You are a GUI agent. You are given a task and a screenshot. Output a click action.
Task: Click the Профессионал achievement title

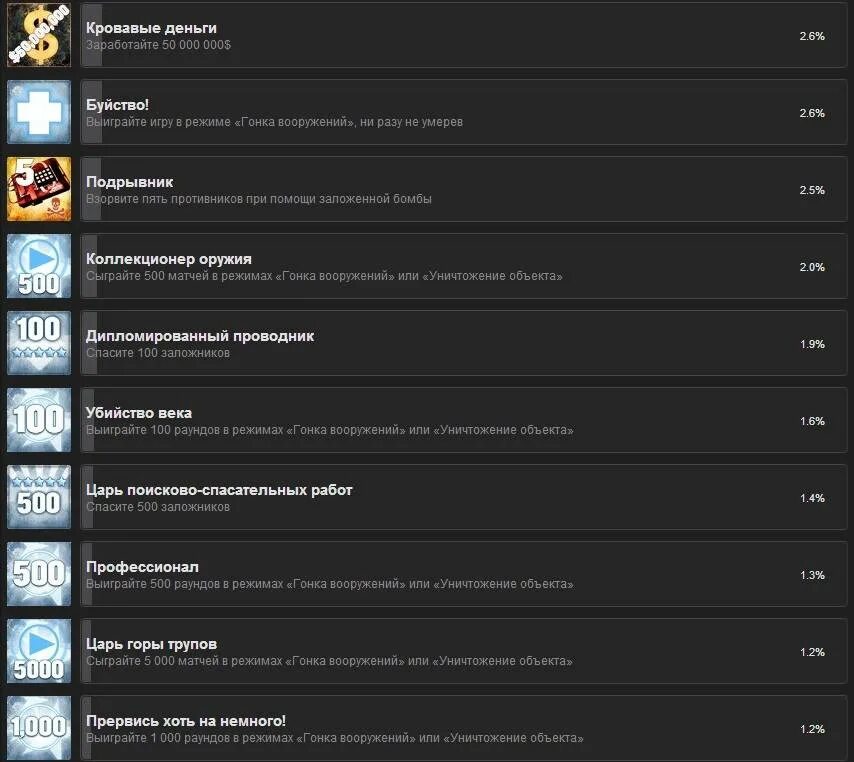coord(142,567)
